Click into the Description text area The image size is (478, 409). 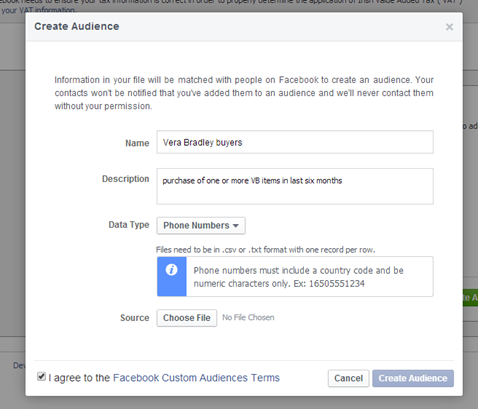pos(295,186)
